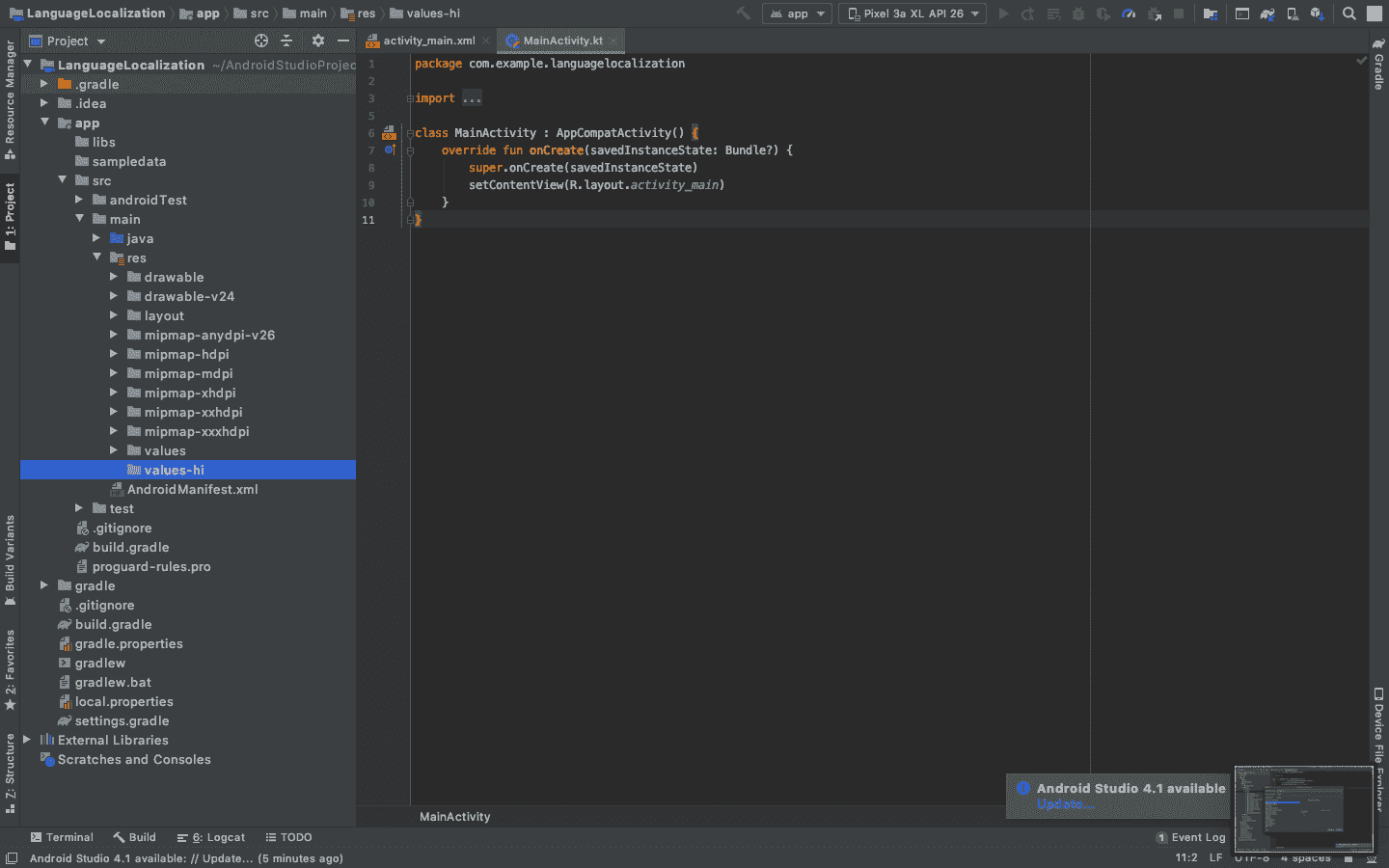Collapse all nodes in the Project tree
This screenshot has width=1389, height=868.
tap(286, 41)
